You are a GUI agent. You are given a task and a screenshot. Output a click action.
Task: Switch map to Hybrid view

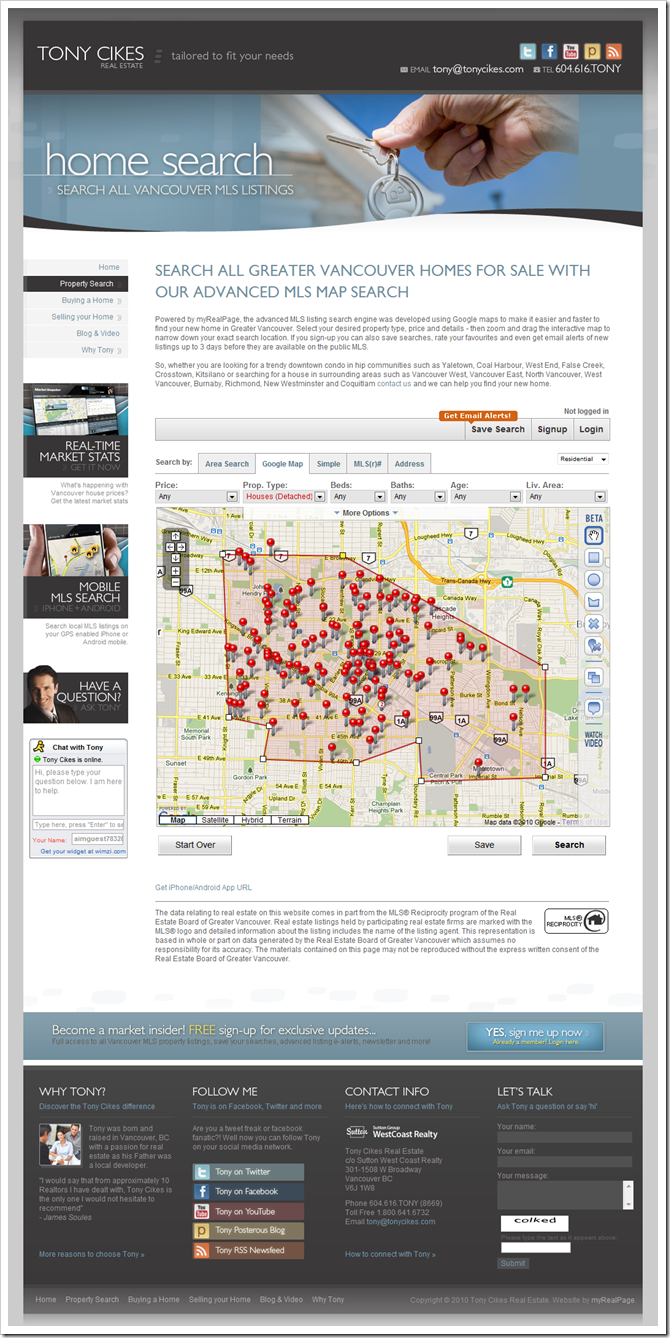(x=252, y=820)
